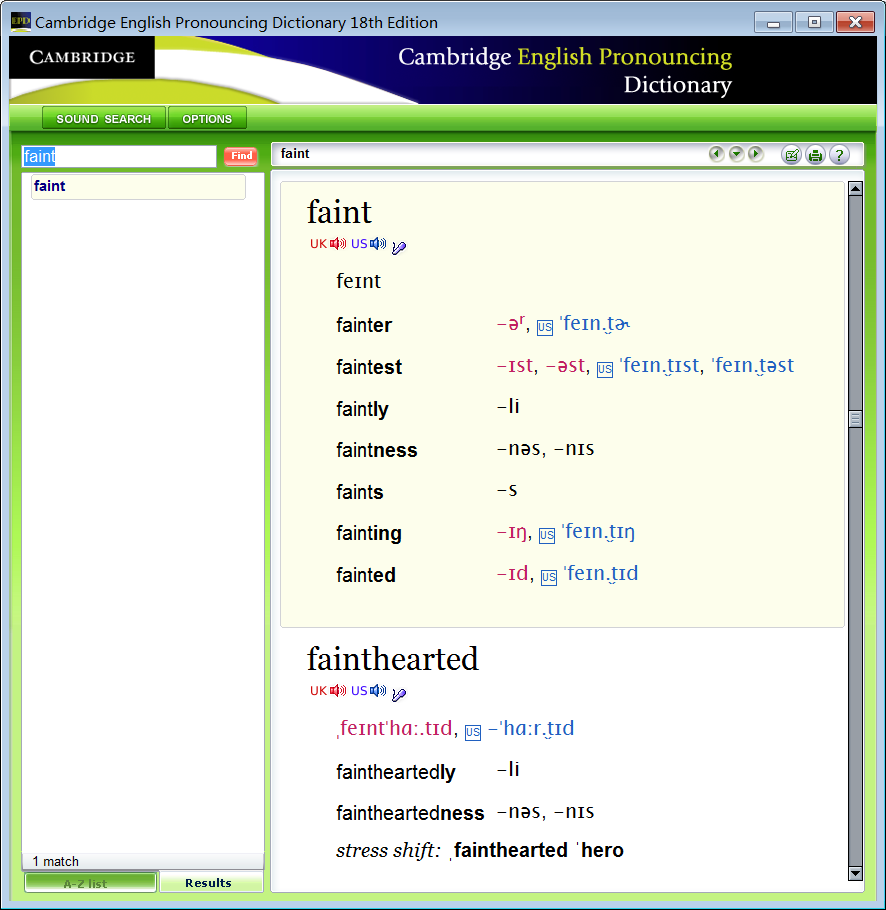886x910 pixels.
Task: Click the faintness derived word
Action: tap(377, 450)
